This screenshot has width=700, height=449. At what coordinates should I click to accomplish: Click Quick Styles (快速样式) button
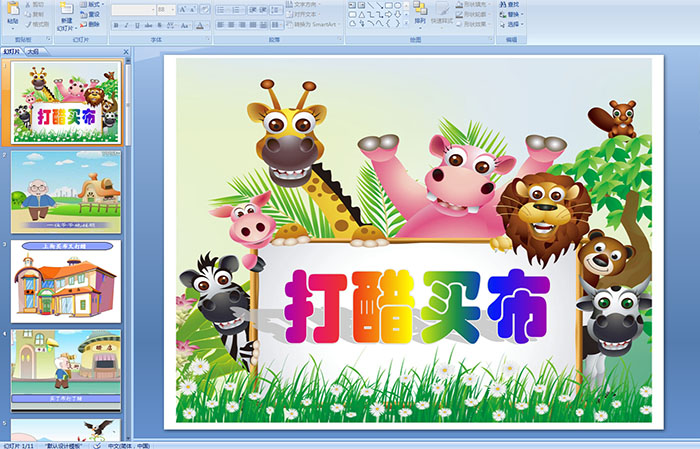[x=442, y=13]
